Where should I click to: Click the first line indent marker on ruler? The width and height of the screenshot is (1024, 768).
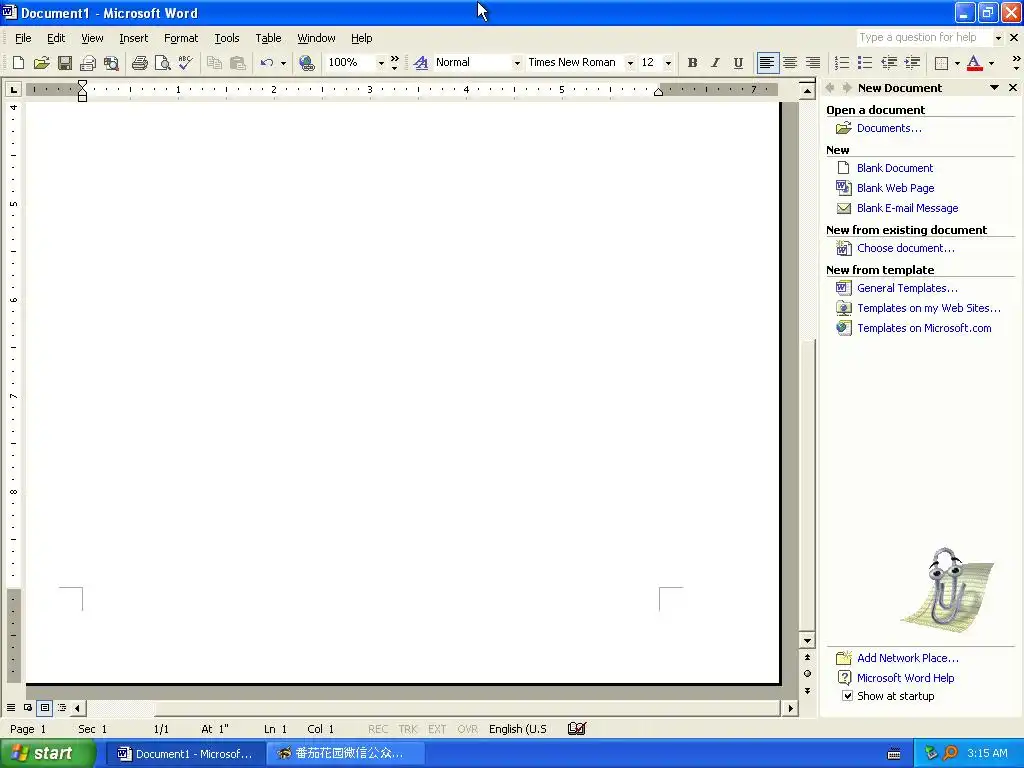[x=82, y=84]
